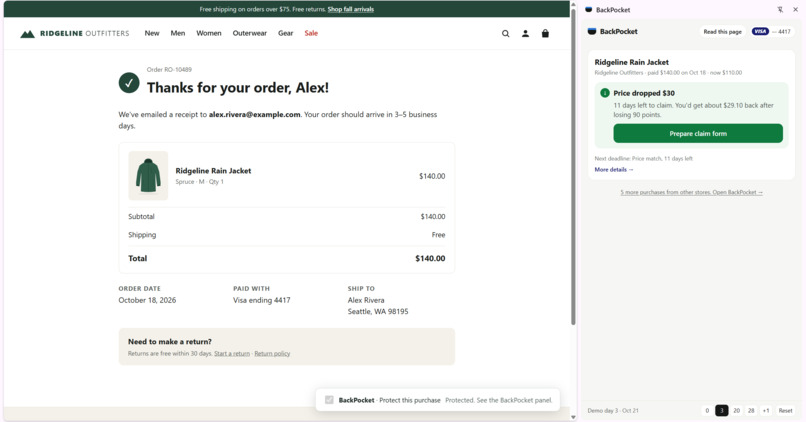806x422 pixels.
Task: Close the BackPocket side panel
Action: point(795,10)
